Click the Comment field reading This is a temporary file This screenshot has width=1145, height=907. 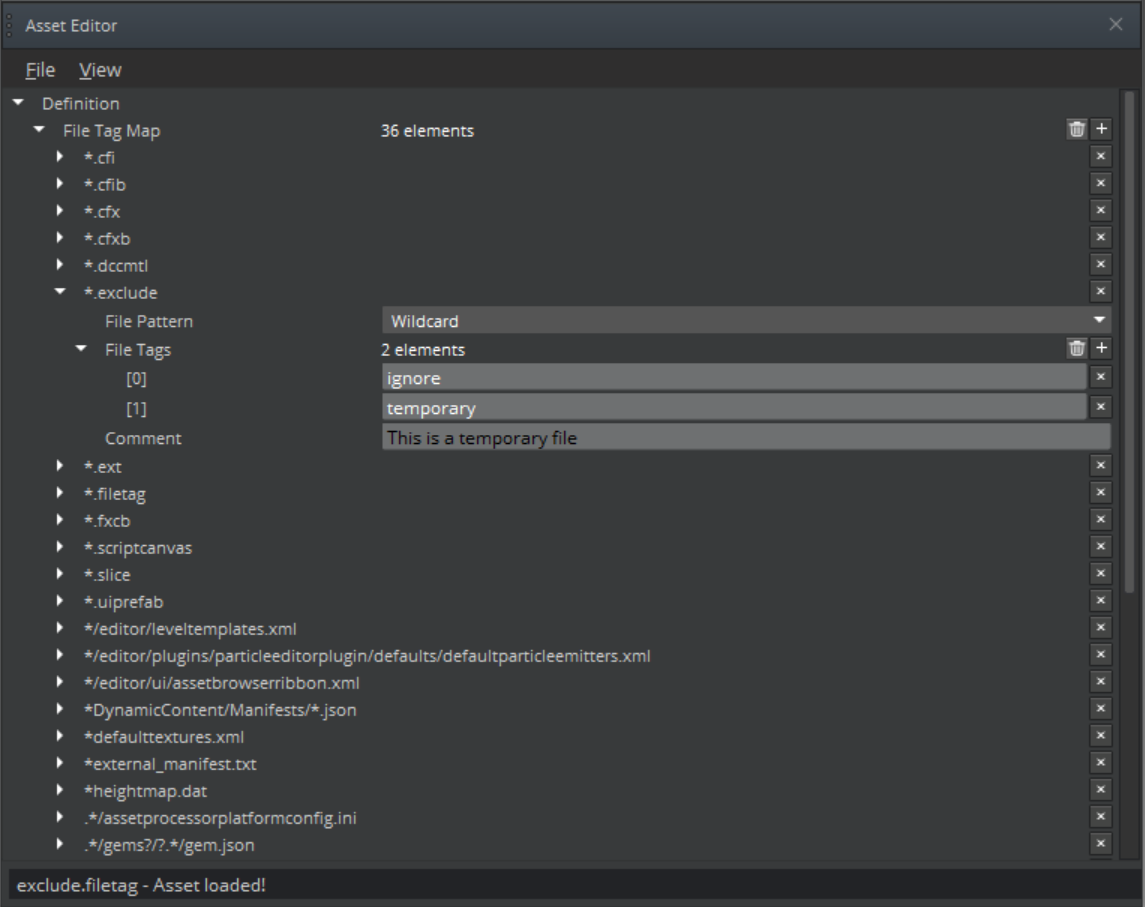745,437
